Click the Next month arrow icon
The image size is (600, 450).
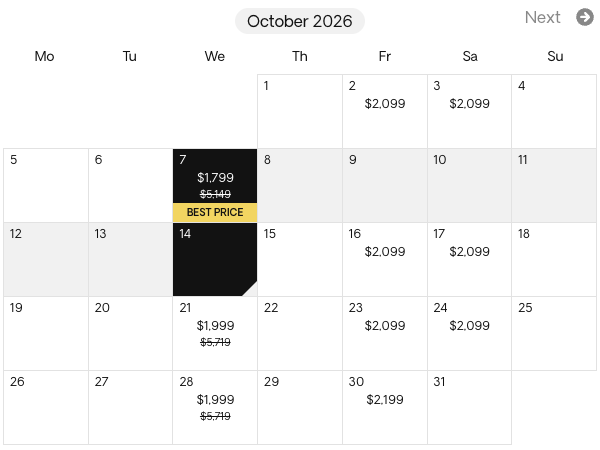(585, 17)
